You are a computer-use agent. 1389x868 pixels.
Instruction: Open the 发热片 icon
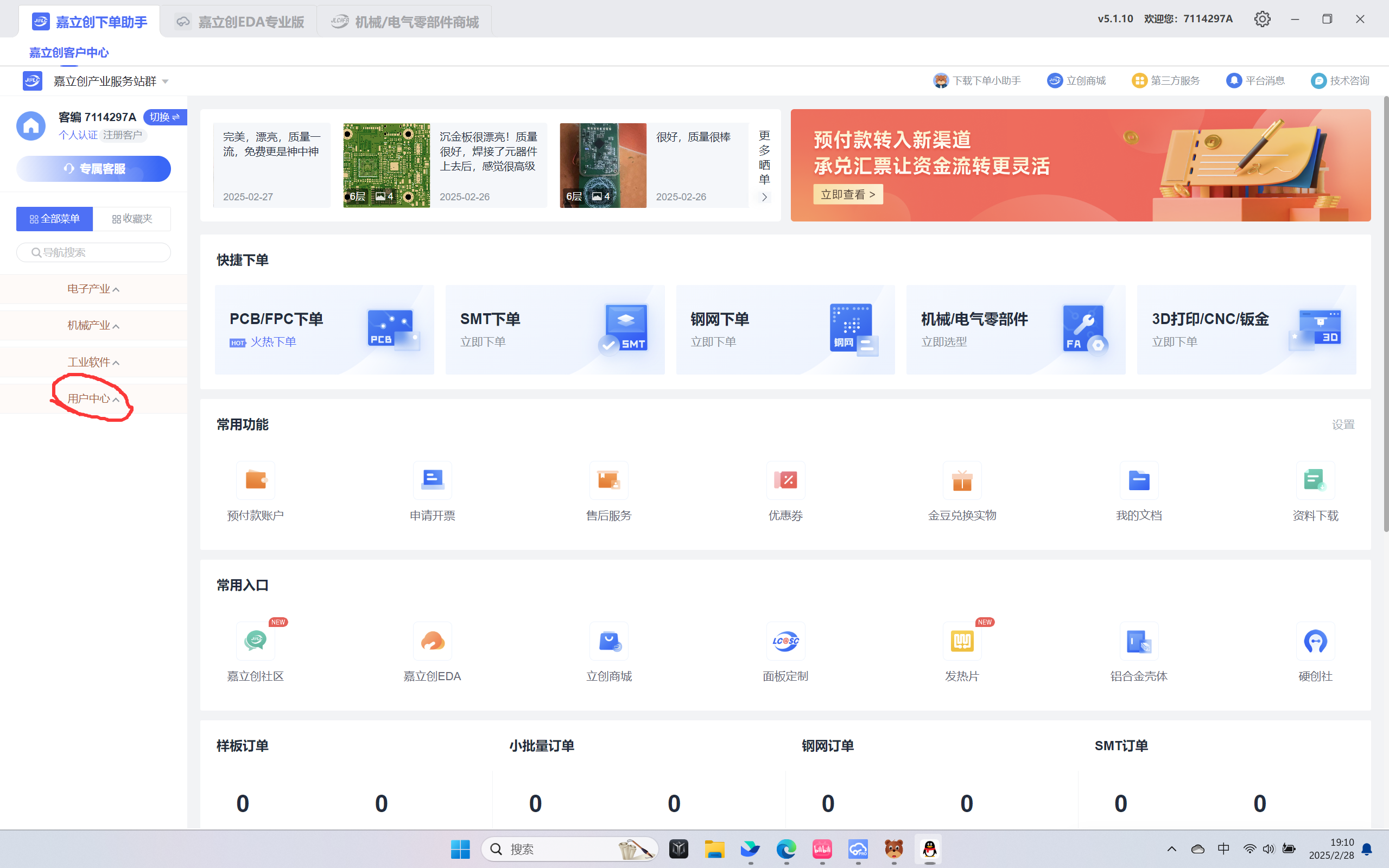(962, 641)
